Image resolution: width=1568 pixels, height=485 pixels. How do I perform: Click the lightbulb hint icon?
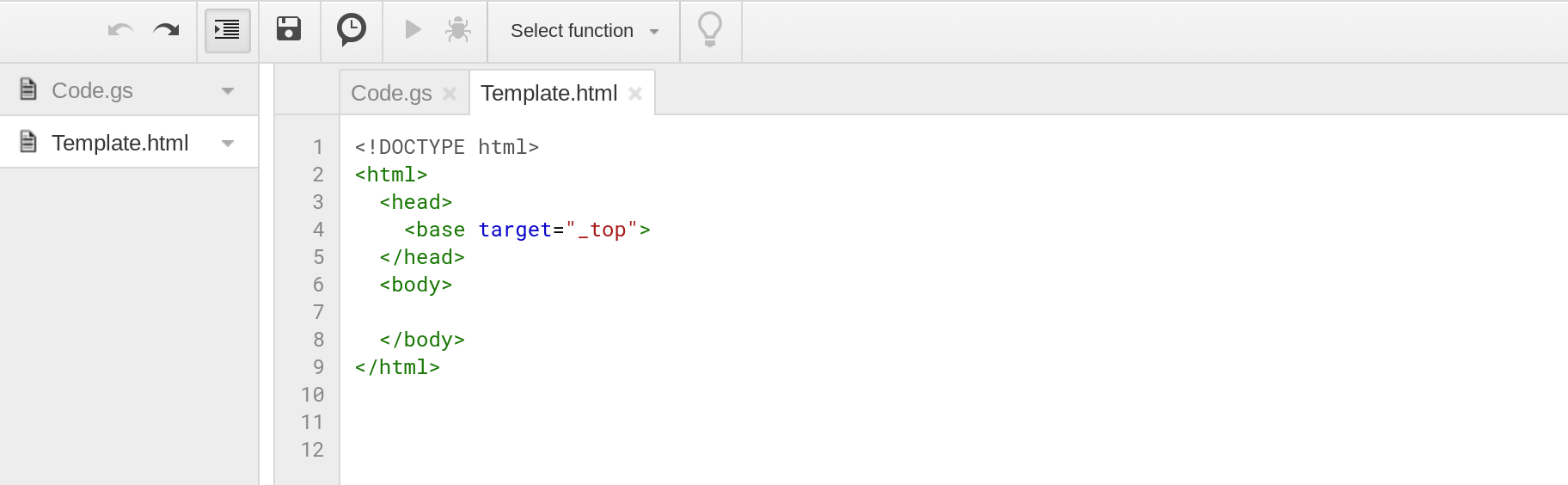[x=710, y=29]
